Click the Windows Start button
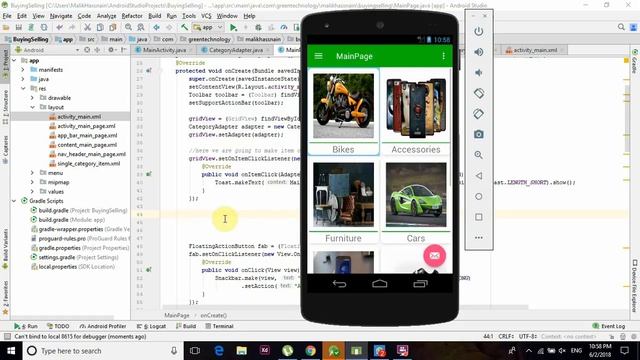The height and width of the screenshot is (360, 640). tap(11, 351)
